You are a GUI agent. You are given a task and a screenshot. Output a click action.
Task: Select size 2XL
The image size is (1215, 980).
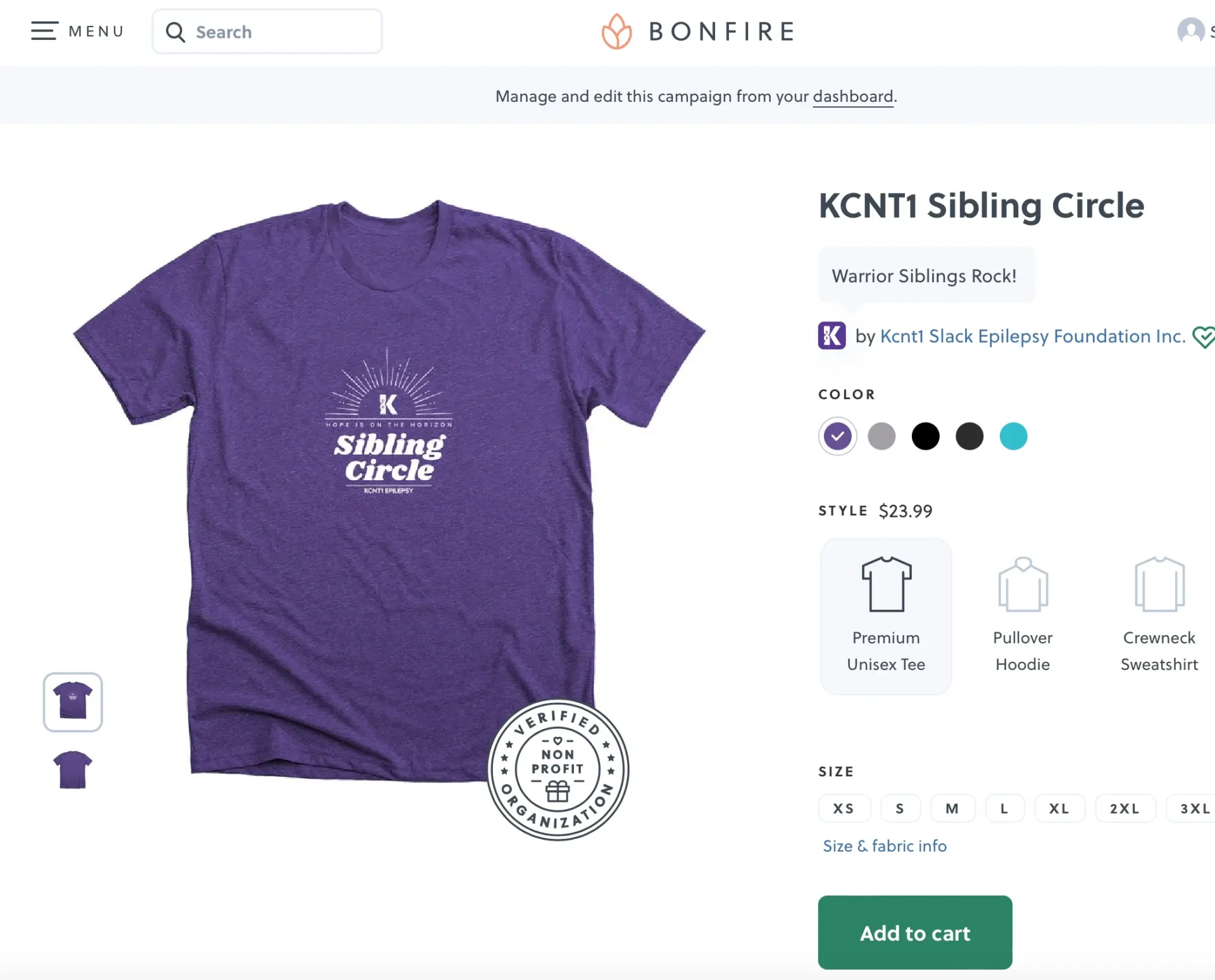click(1125, 809)
